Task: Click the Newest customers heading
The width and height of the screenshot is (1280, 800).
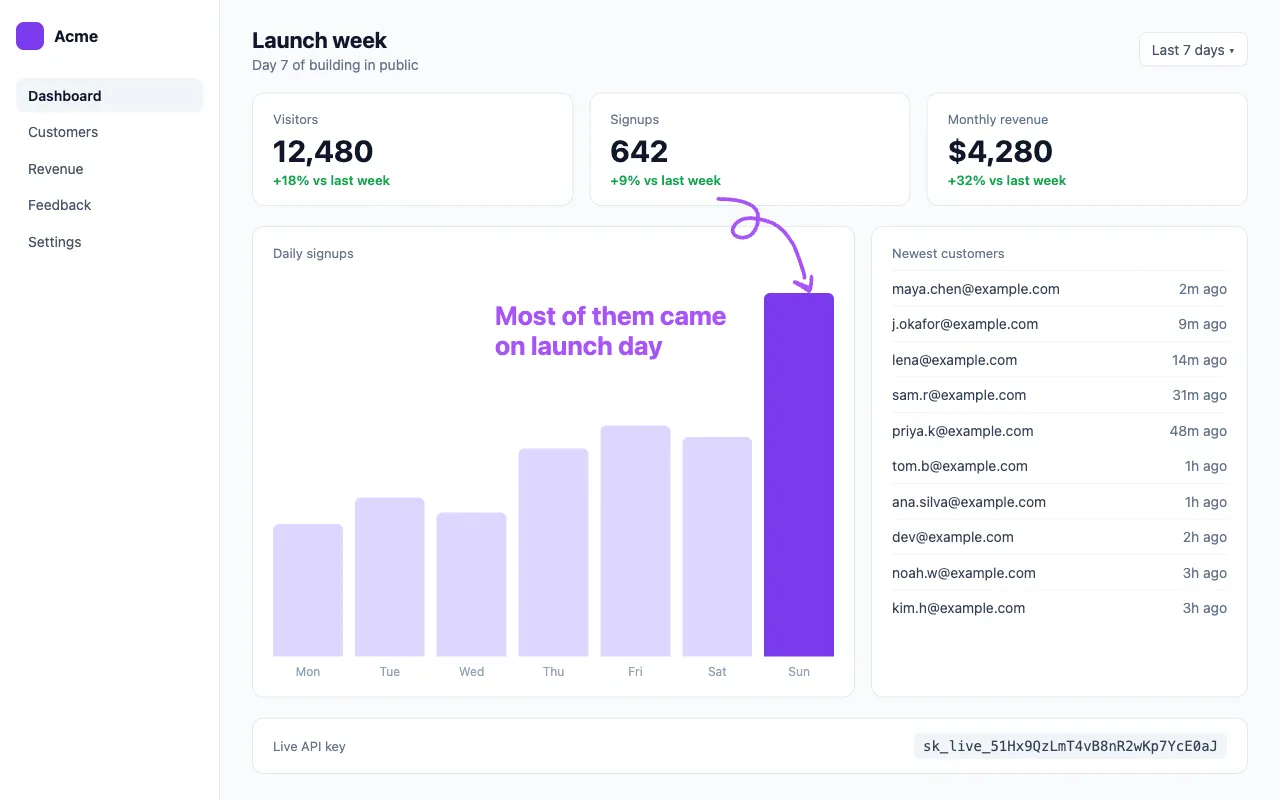Action: [x=948, y=254]
